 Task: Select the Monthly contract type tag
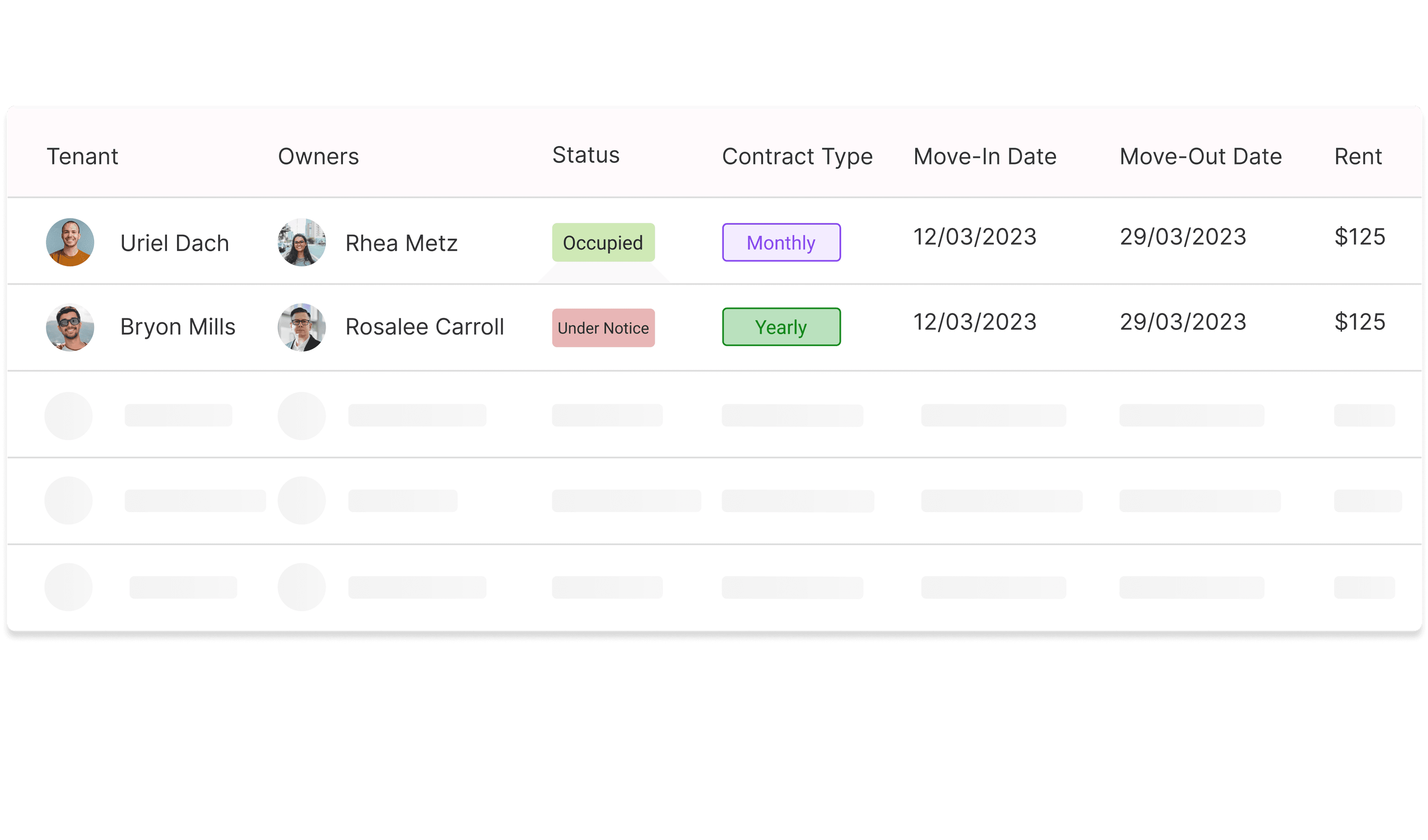pyautogui.click(x=781, y=242)
